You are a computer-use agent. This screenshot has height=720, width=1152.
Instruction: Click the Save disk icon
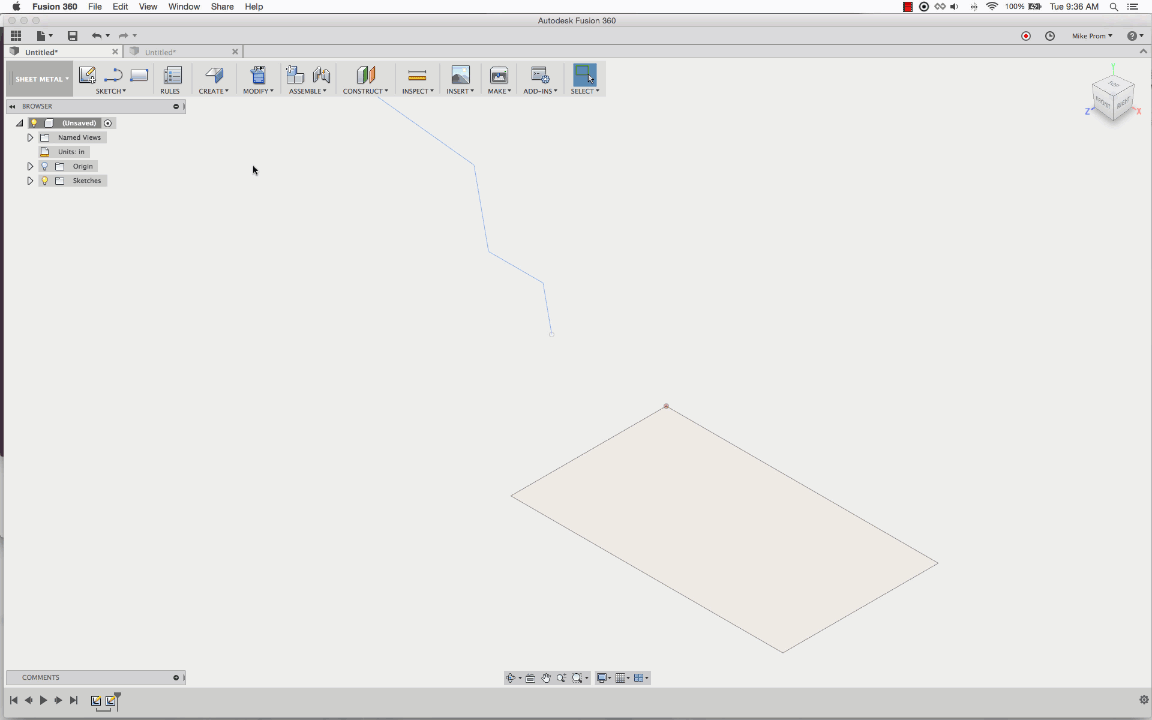pos(72,35)
